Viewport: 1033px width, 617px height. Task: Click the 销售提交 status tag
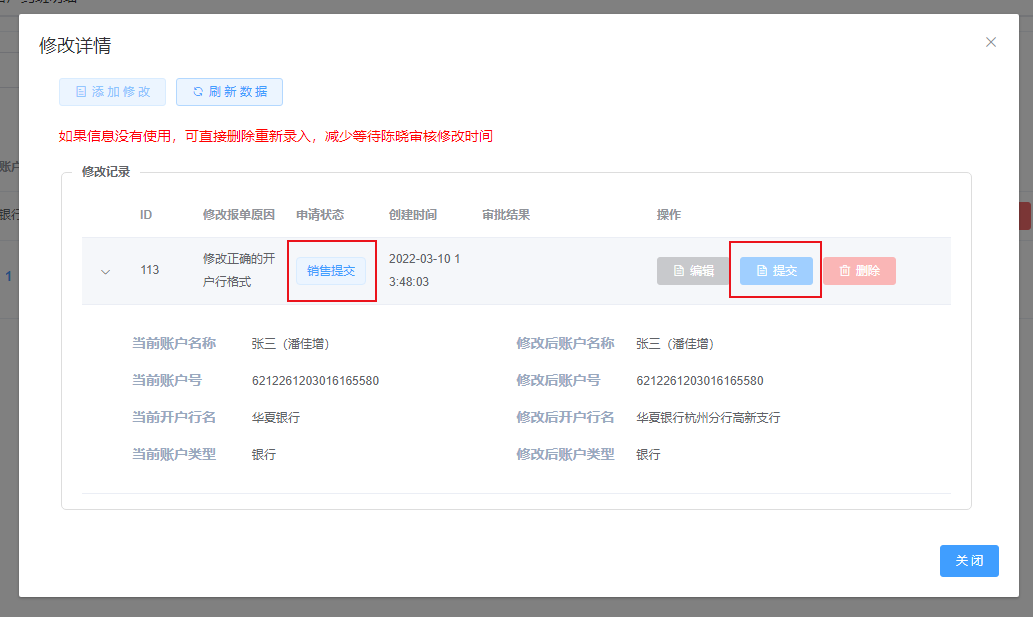pos(331,271)
